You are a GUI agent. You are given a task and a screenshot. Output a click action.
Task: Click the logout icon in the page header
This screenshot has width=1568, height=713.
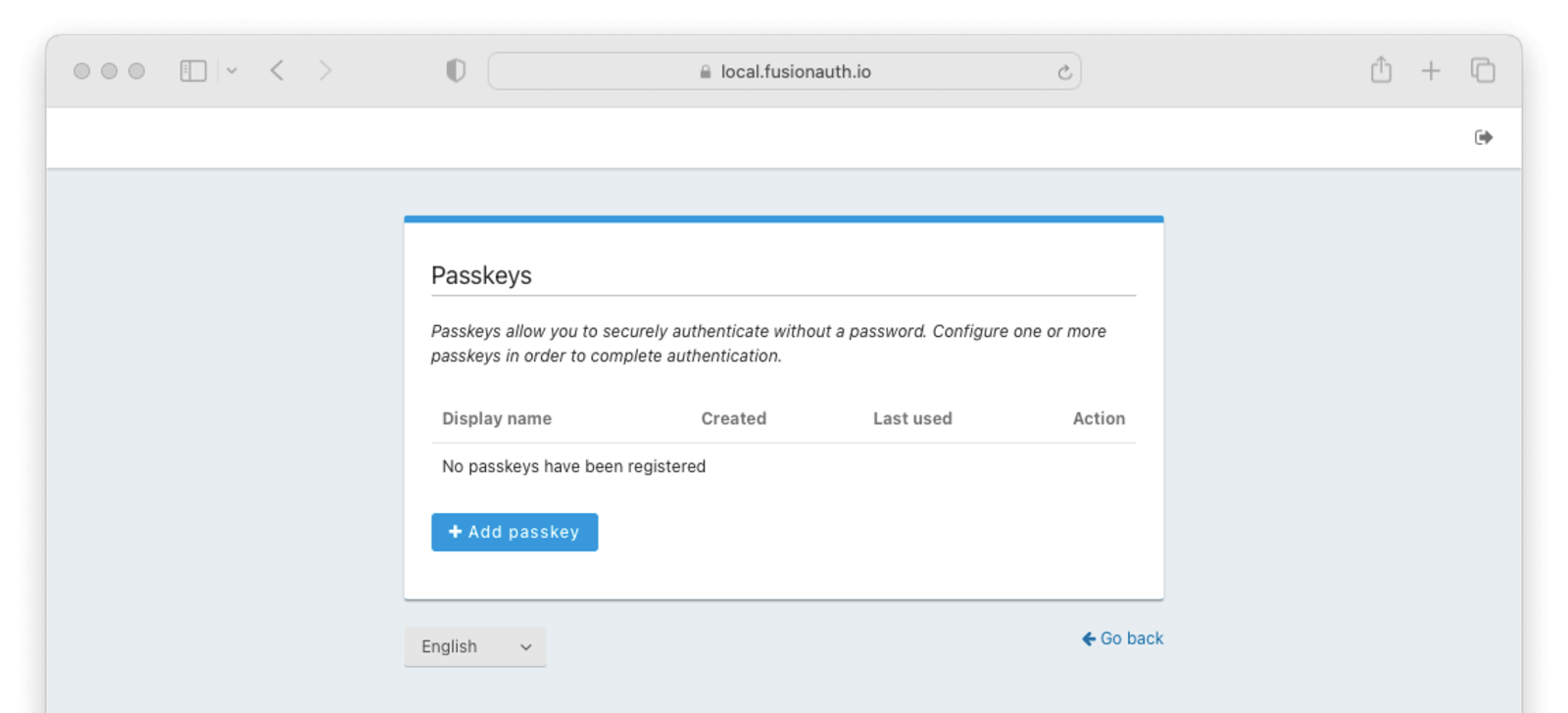(x=1484, y=137)
